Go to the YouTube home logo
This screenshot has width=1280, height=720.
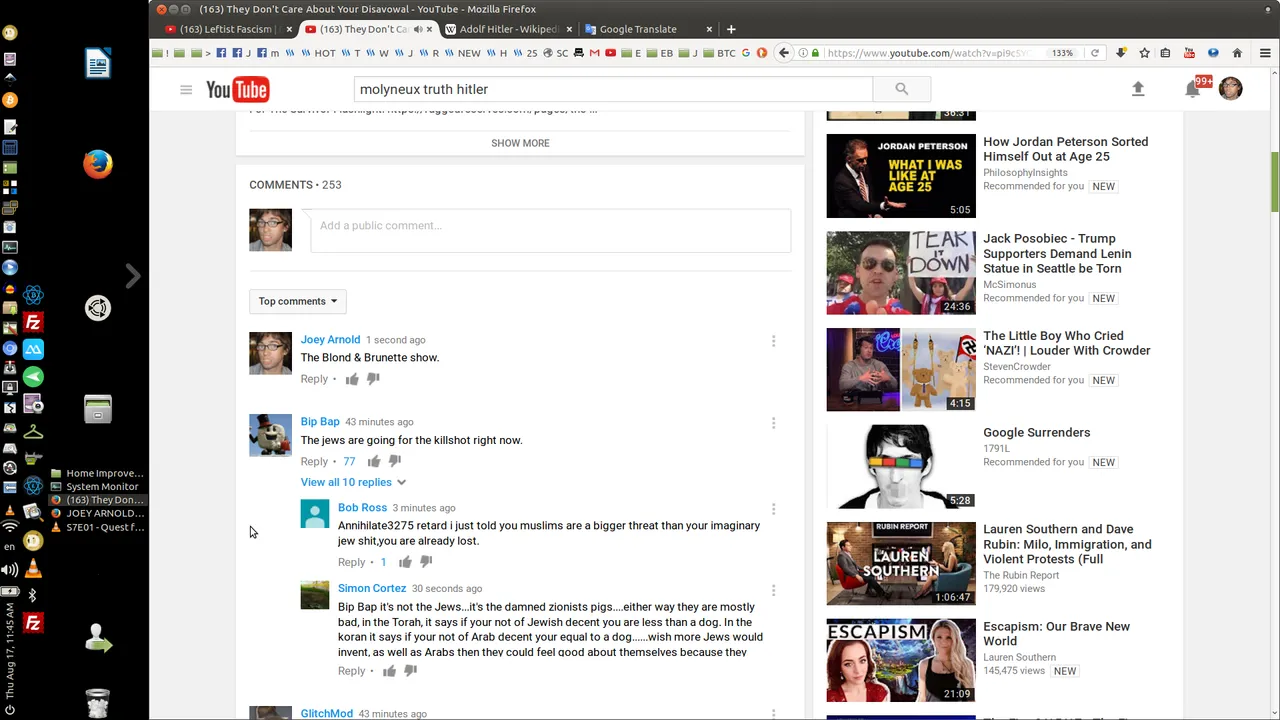pos(237,90)
